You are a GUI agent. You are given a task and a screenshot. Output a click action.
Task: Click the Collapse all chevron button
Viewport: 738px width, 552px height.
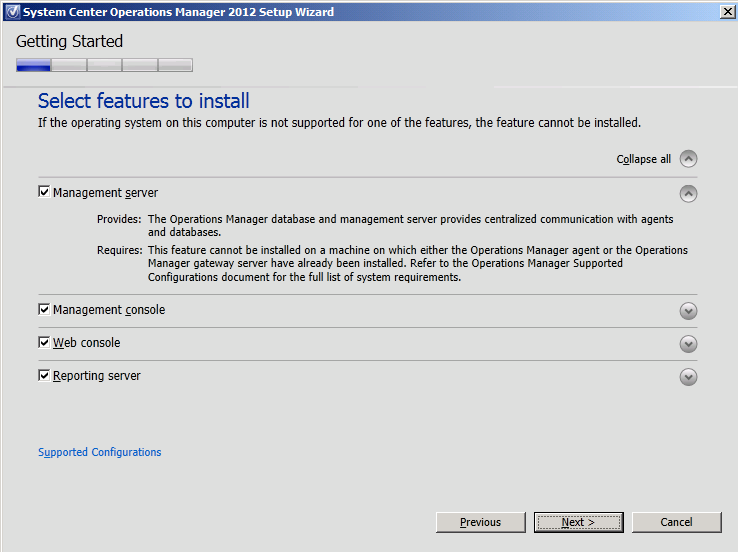click(688, 159)
